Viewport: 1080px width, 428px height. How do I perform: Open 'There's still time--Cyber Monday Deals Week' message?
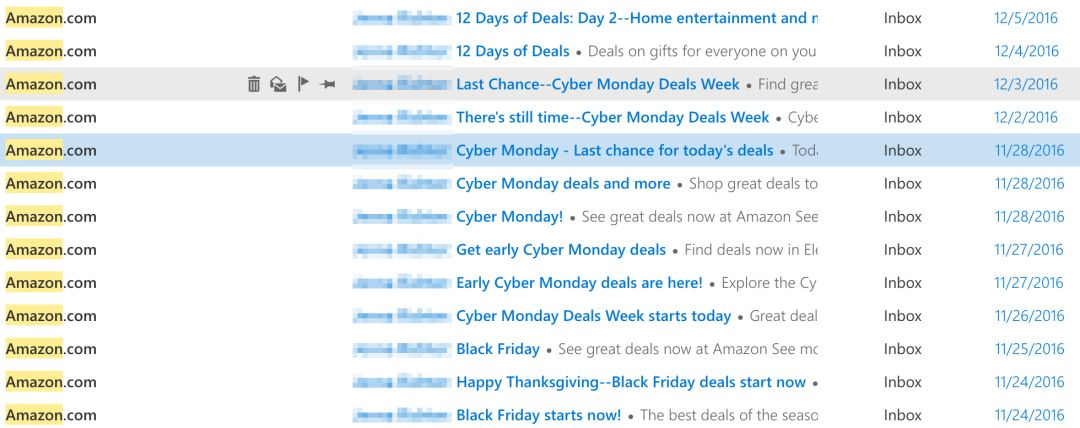tap(612, 117)
